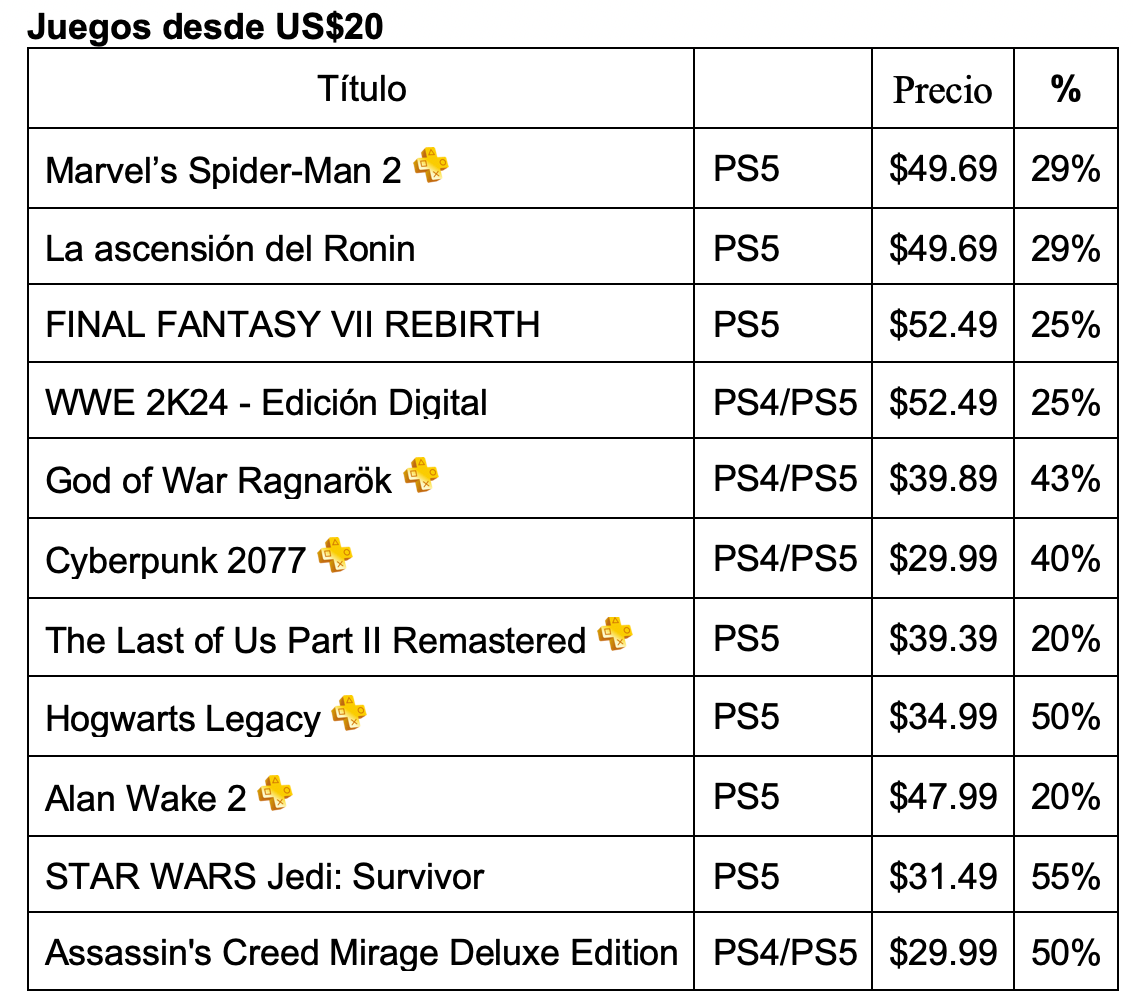
Task: Click STAR WARS Jedi: Survivor title
Action: (264, 876)
